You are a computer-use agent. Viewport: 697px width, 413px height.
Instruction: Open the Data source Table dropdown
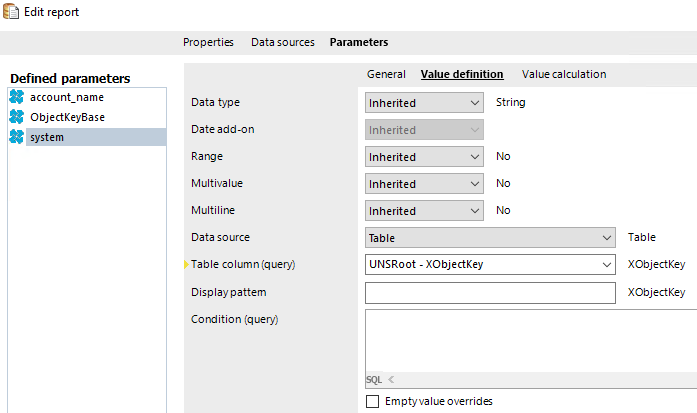click(x=490, y=238)
